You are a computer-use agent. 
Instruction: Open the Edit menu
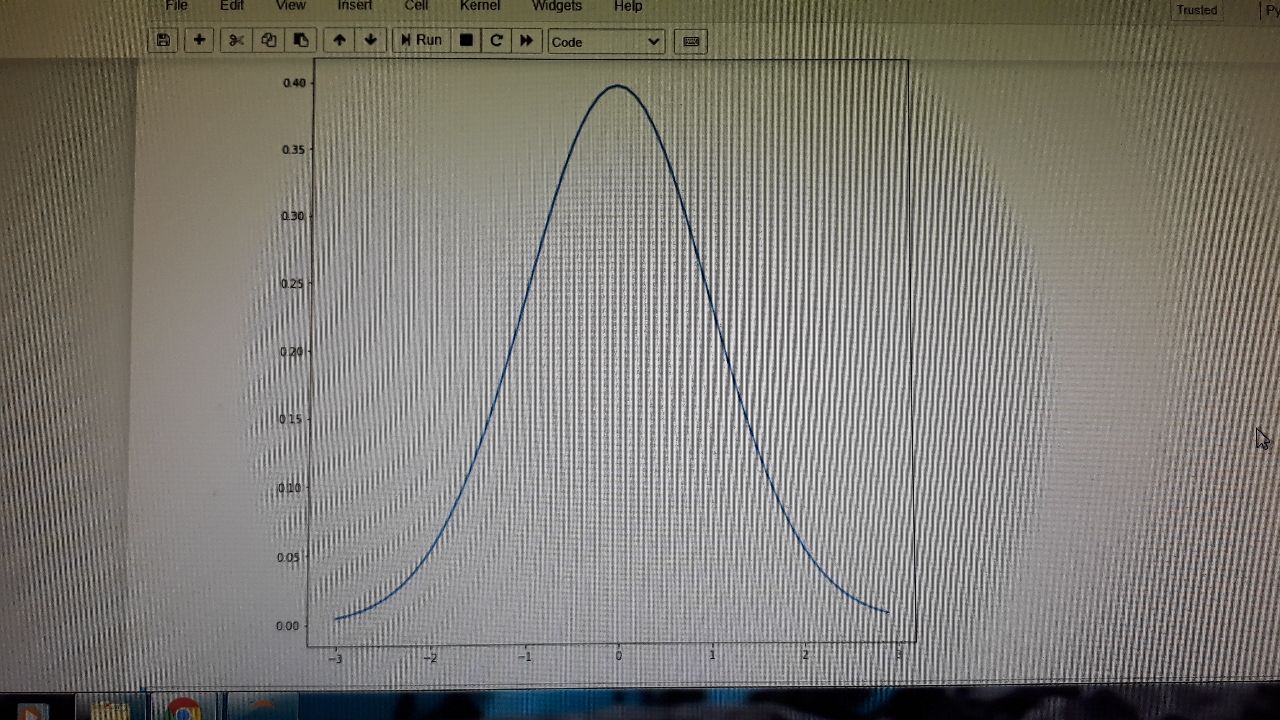pos(232,6)
